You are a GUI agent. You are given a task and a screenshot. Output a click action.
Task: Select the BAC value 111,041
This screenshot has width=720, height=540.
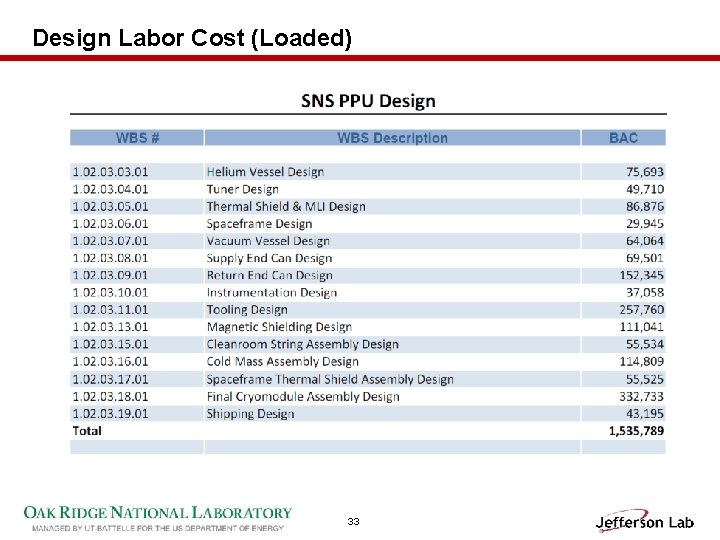[x=642, y=327]
